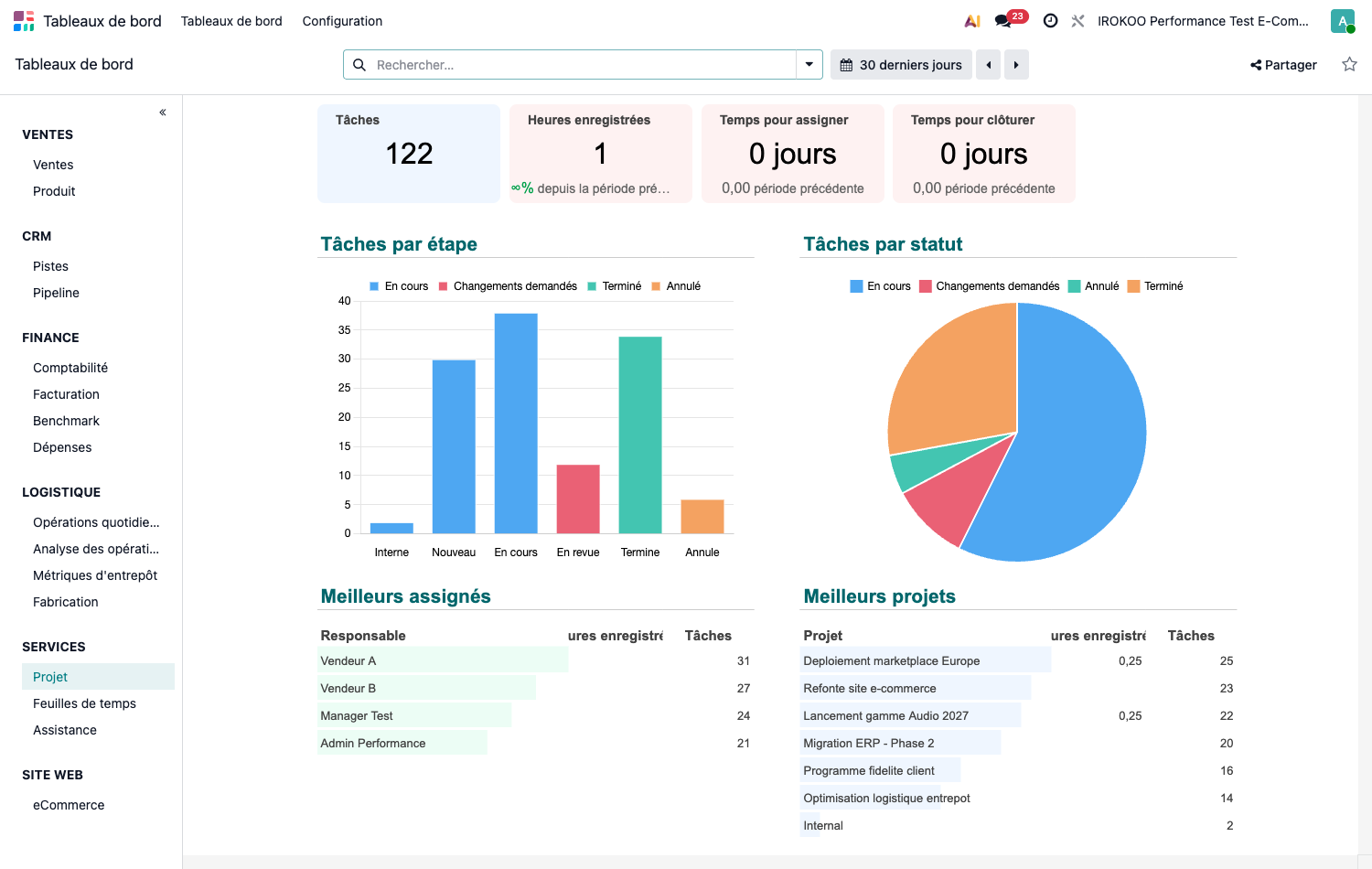Go to next period arrow
This screenshot has height=869, width=1372.
(x=1016, y=65)
